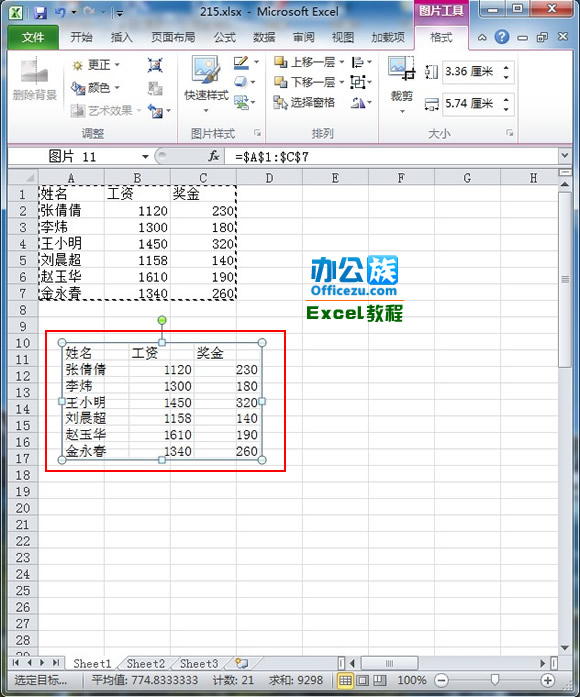580x697 pixels.
Task: Click the 100% zoom level in status bar
Action: tap(412, 680)
